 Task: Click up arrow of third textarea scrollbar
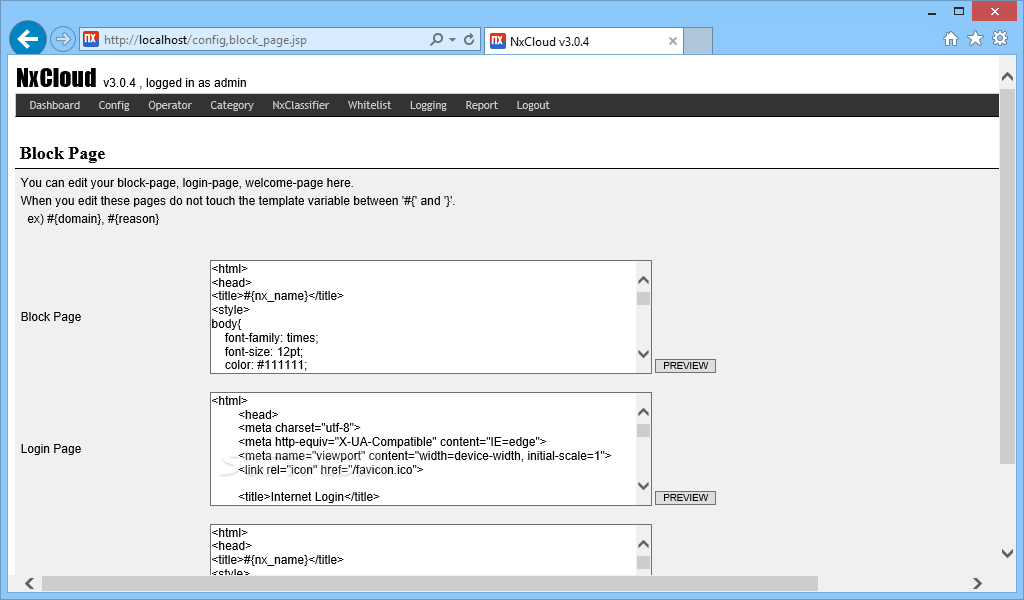click(643, 544)
